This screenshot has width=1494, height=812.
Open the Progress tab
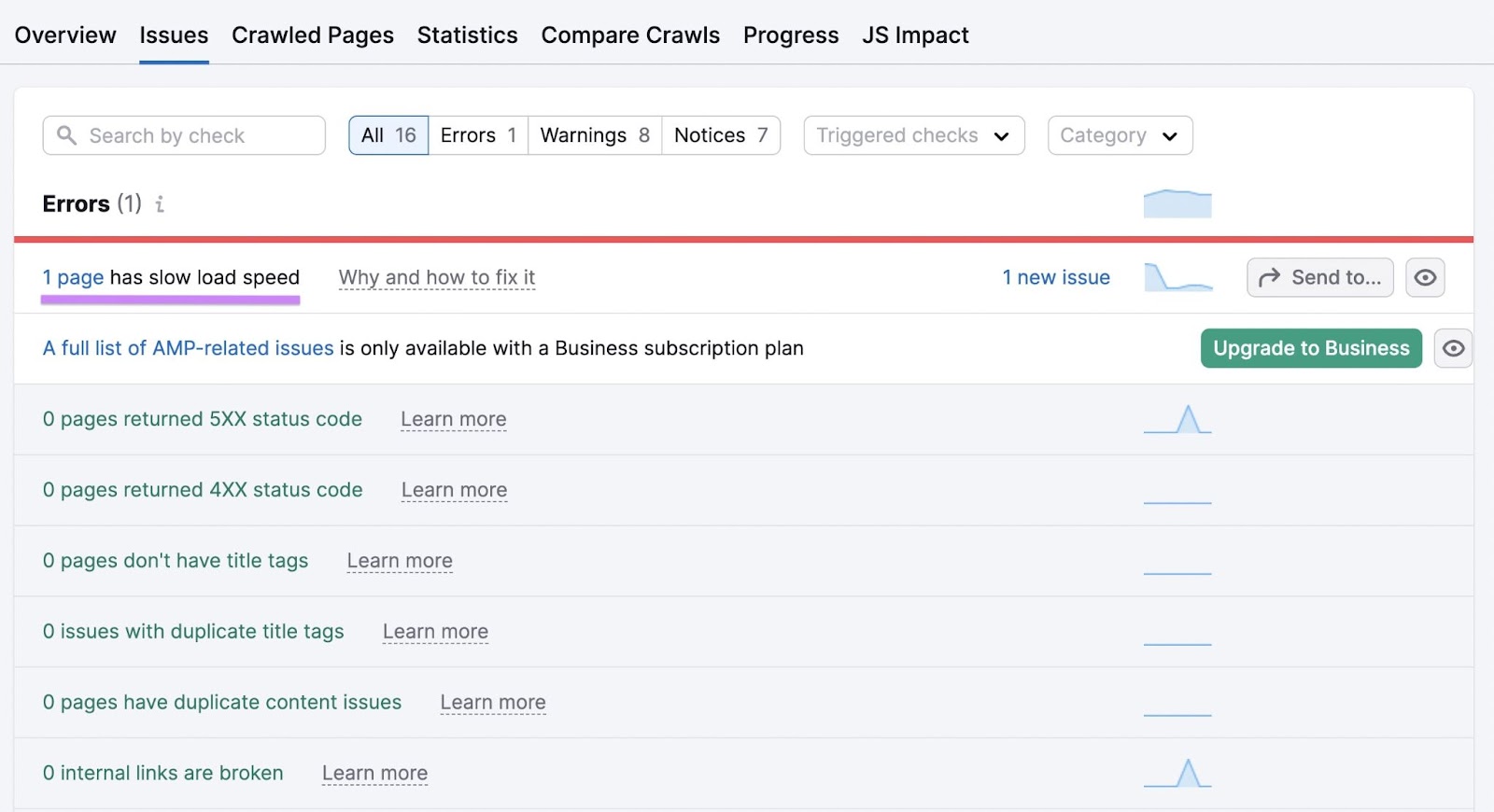click(791, 35)
